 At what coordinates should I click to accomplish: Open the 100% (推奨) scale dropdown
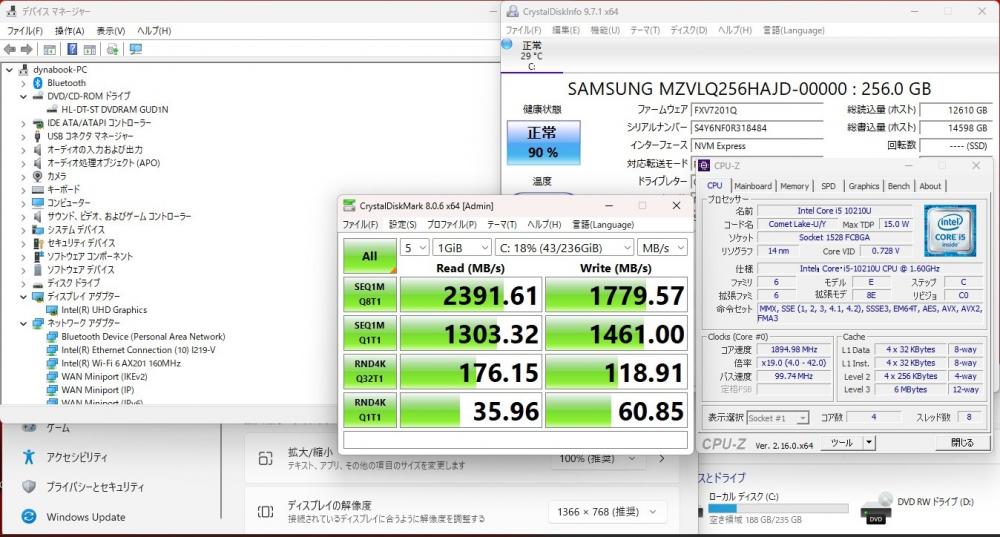pos(597,458)
